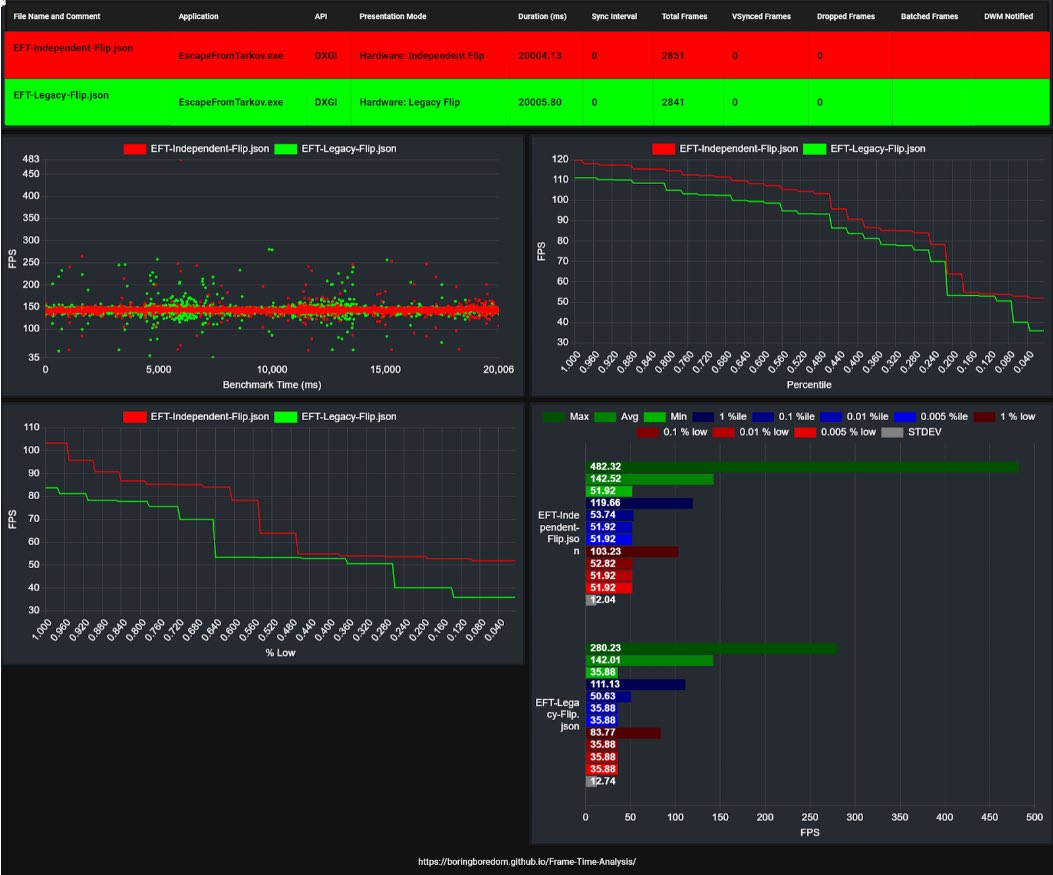This screenshot has width=1053, height=875.
Task: Click the Sync Interval column header
Action: click(614, 16)
